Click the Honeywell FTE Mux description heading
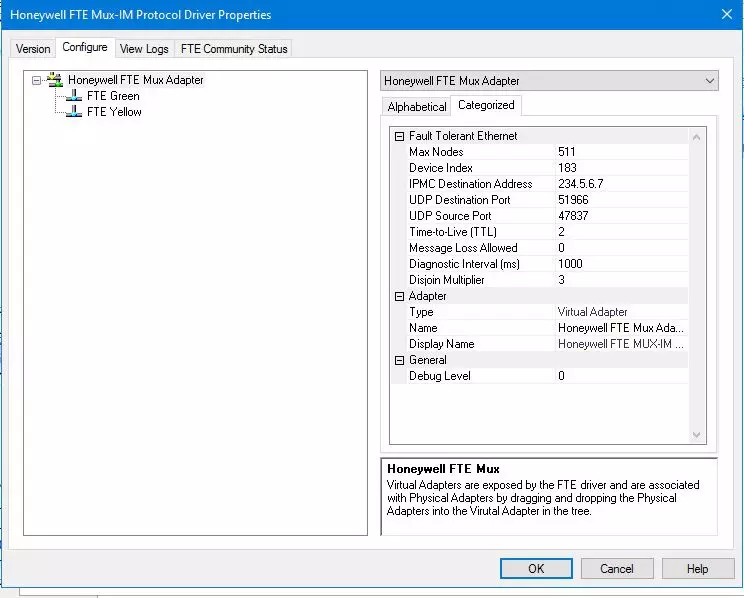Viewport: 744px width, 598px height. tap(443, 469)
